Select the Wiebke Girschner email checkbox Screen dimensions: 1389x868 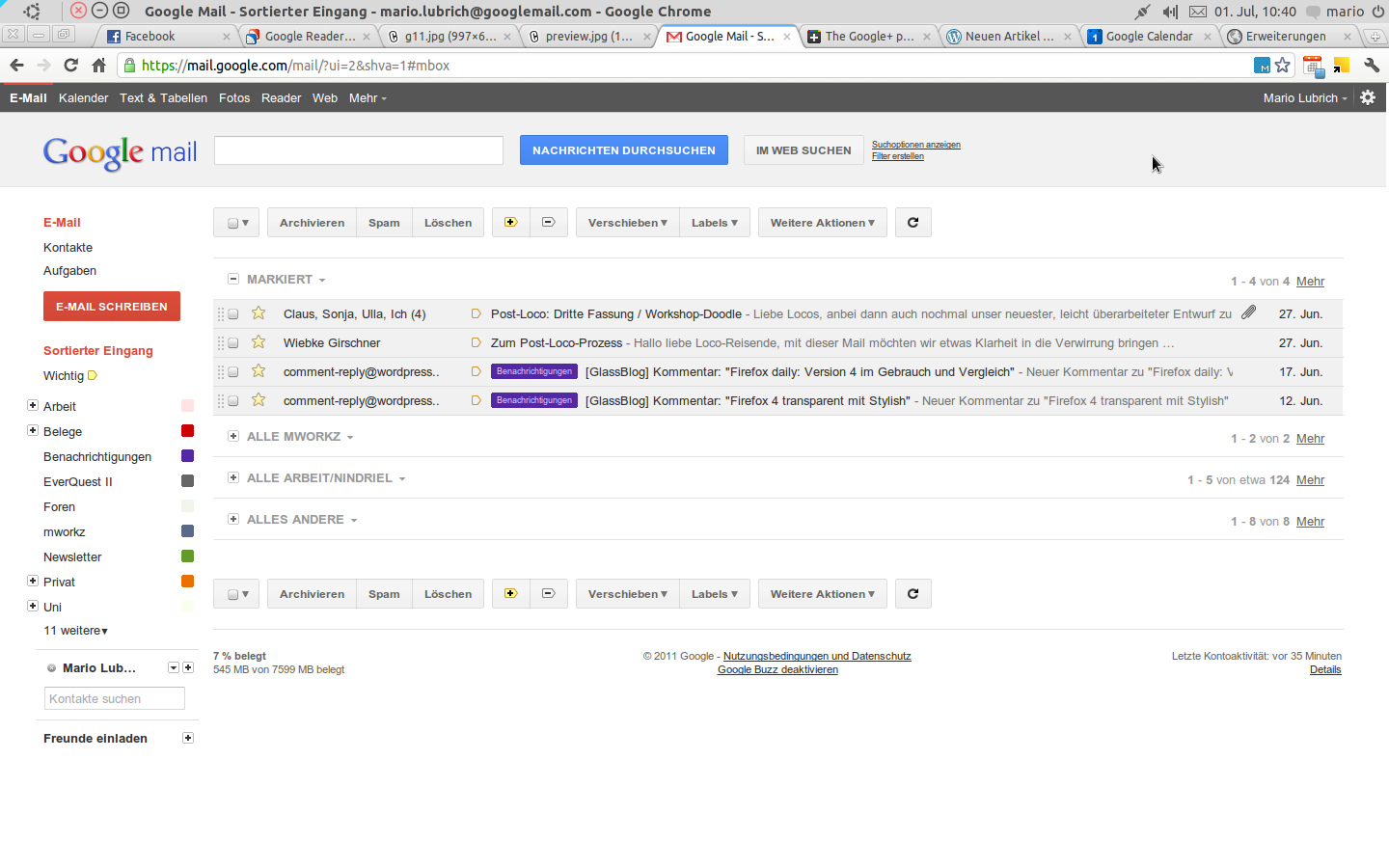pos(233,343)
